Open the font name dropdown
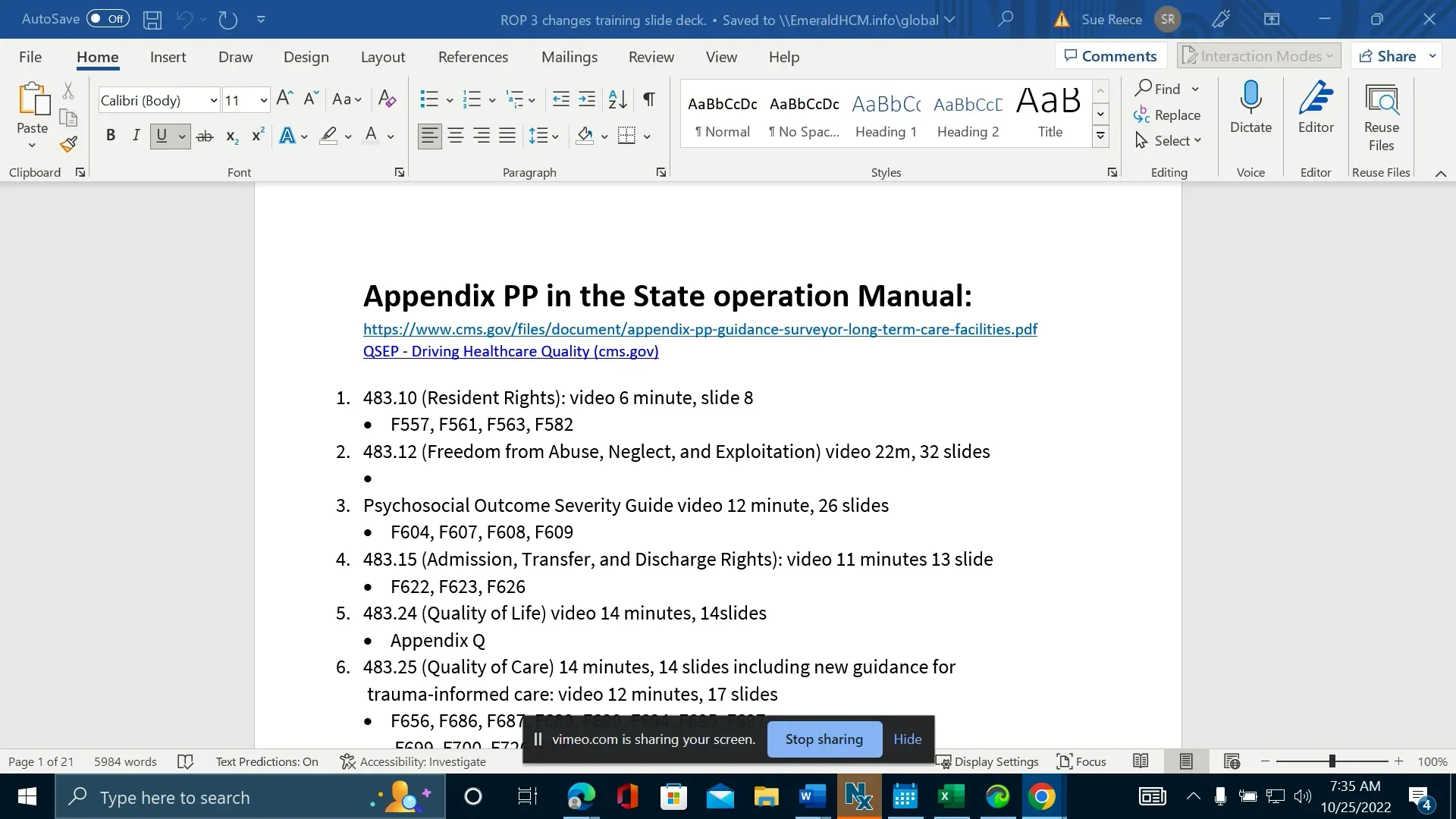Screen dimensions: 1456x819 pyautogui.click(x=214, y=100)
